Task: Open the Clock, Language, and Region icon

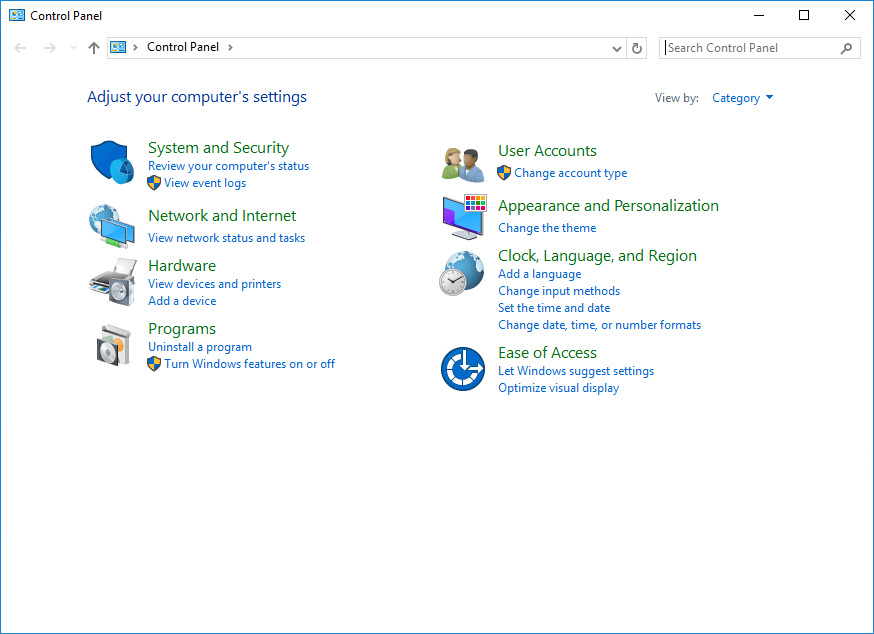Action: click(x=461, y=273)
